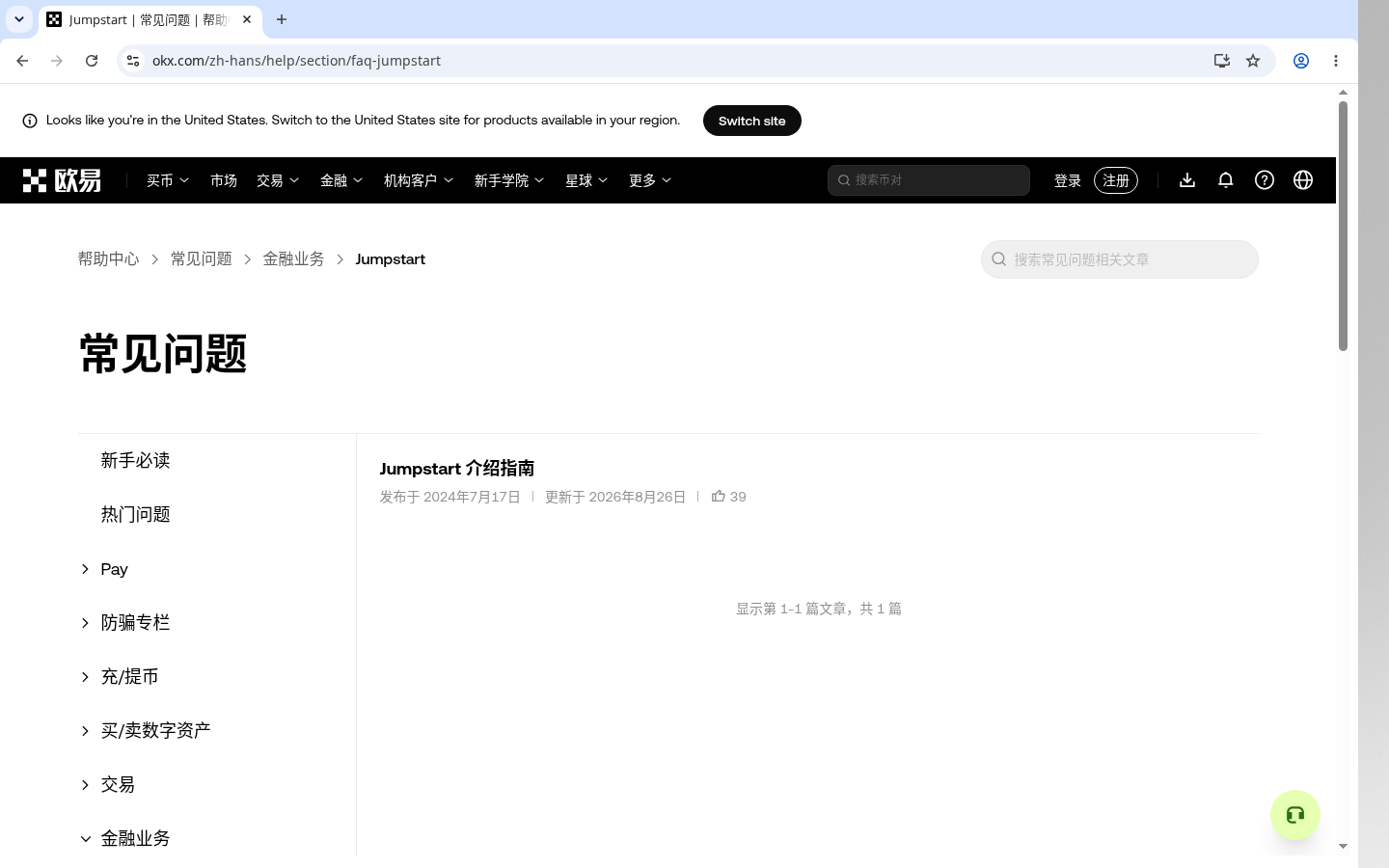The image size is (1389, 868).
Task: Click the 更新于 2026年8月26日 text
Action: tap(615, 497)
